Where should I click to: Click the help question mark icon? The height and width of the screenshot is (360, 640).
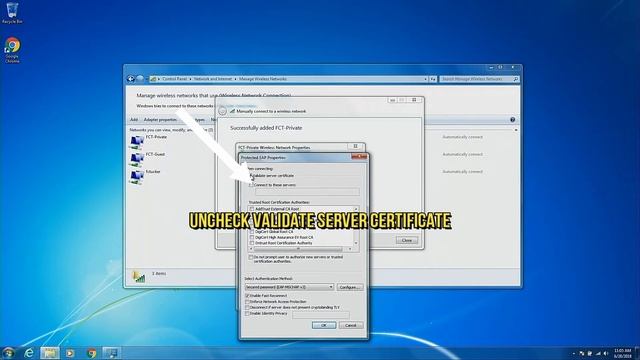(512, 120)
